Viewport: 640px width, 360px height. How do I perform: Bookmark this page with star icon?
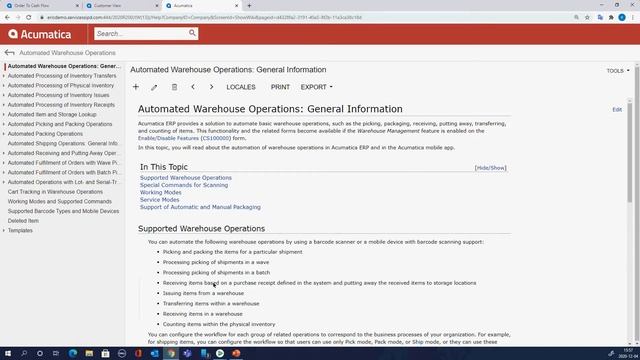587,18
